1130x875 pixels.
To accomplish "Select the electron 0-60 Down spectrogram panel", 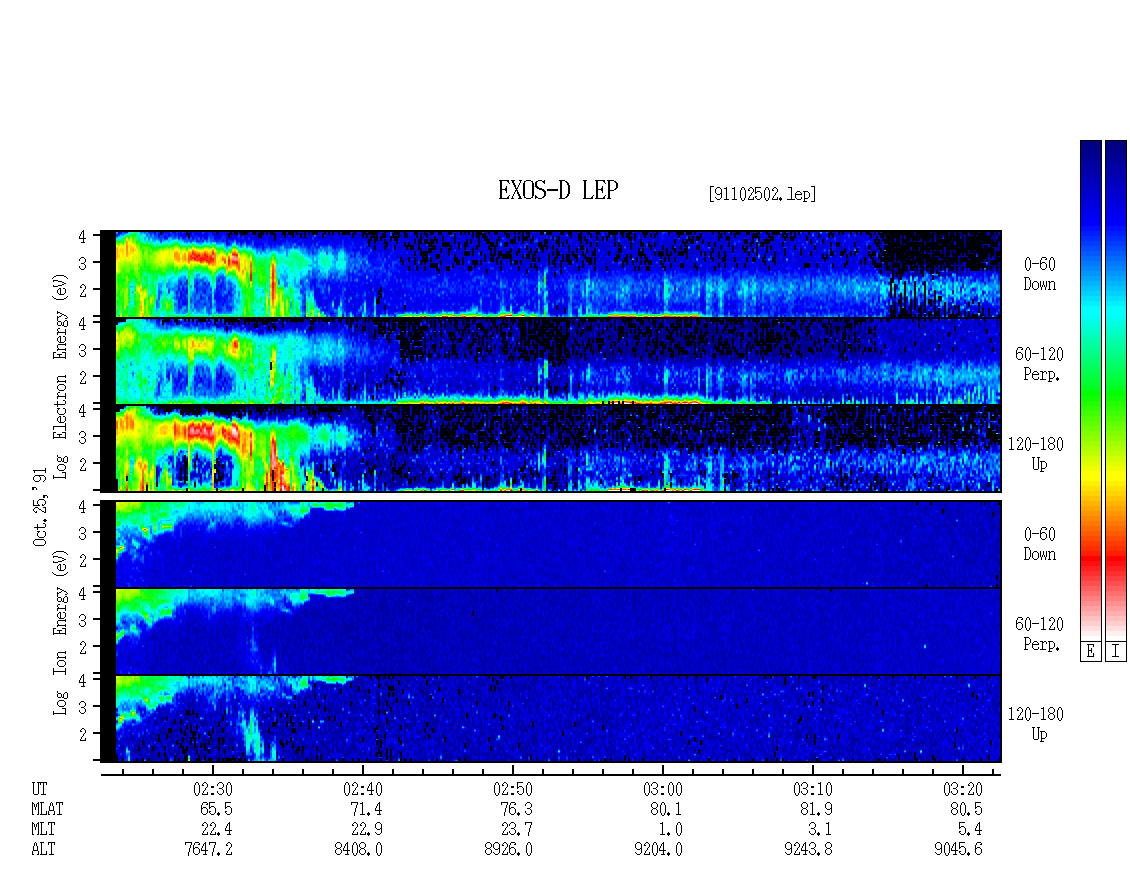I will pos(551,274).
